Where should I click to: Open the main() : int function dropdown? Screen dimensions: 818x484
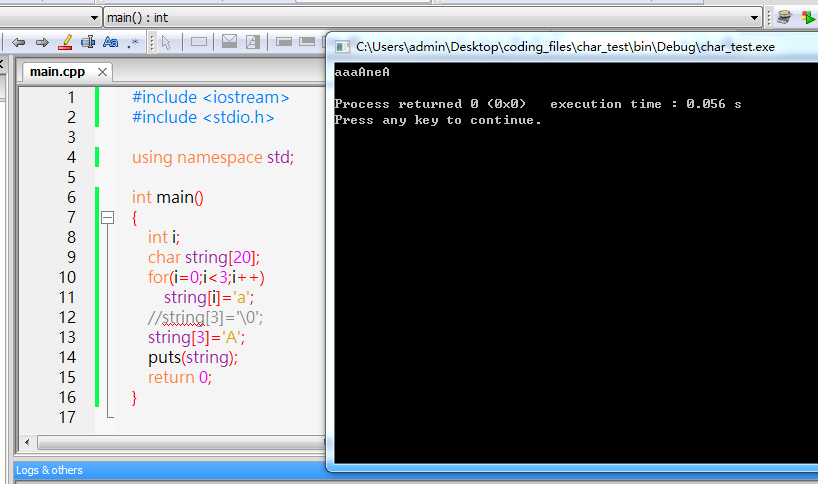click(x=432, y=18)
